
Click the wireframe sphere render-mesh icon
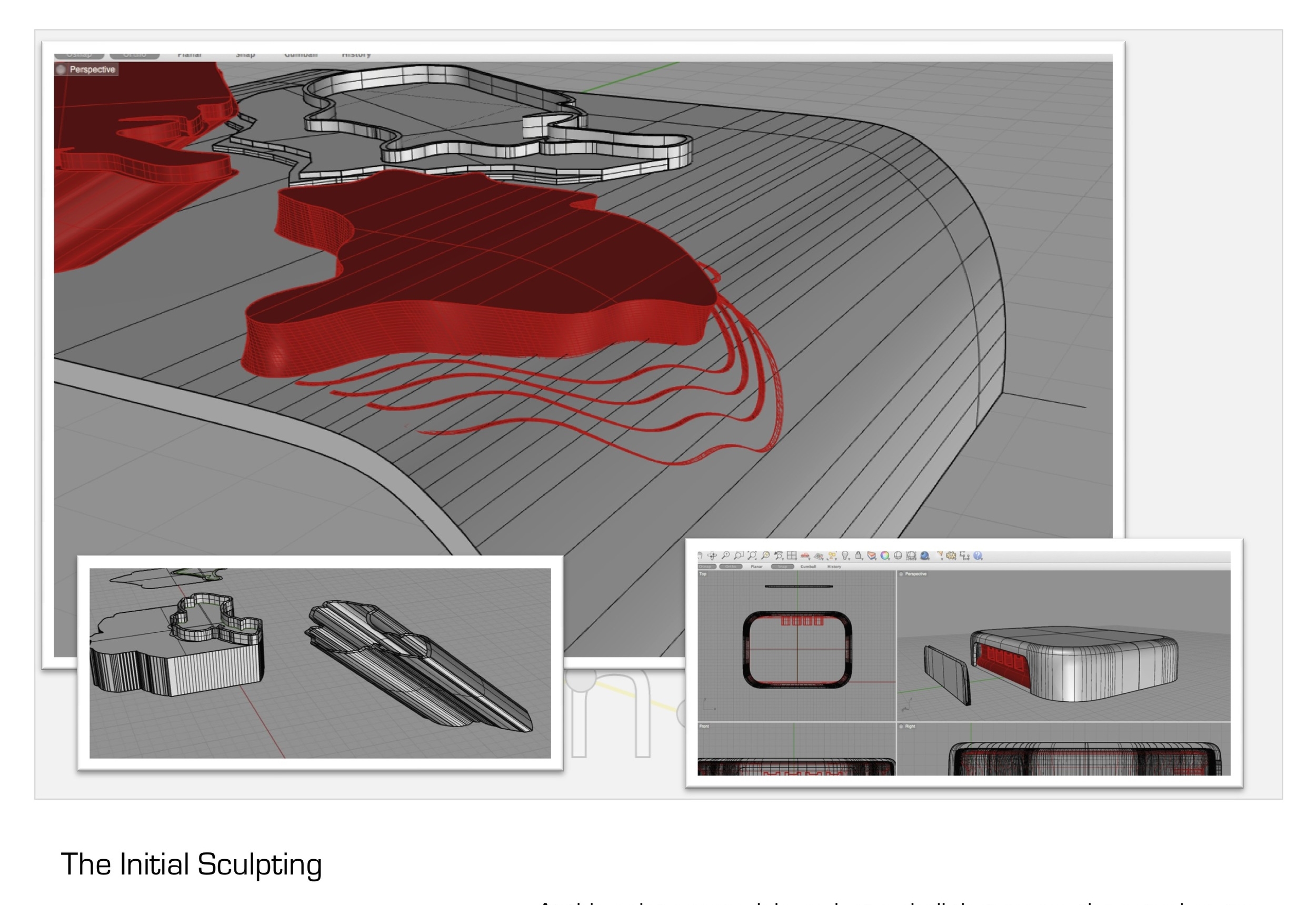click(911, 556)
